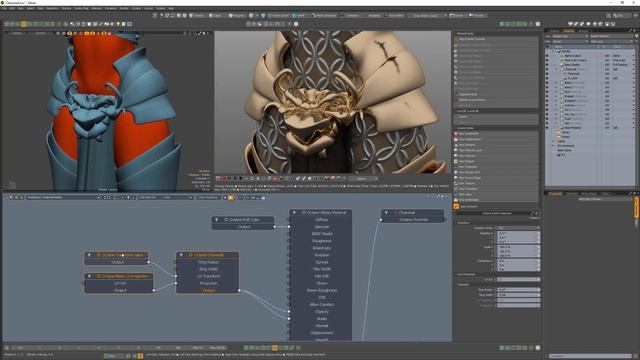Click the Ring Width value field in properties

[x=518, y=295]
